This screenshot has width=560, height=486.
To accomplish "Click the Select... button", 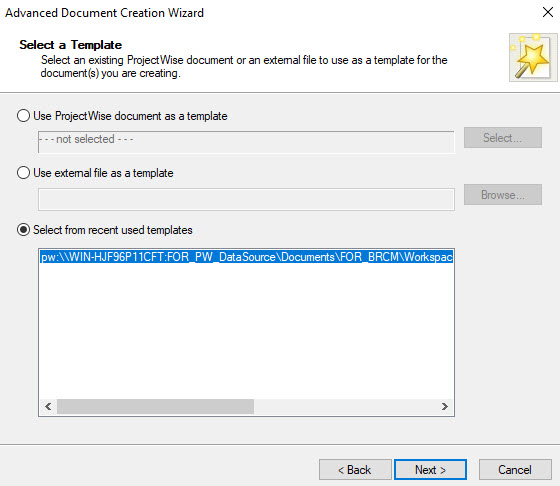I will pyautogui.click(x=503, y=137).
